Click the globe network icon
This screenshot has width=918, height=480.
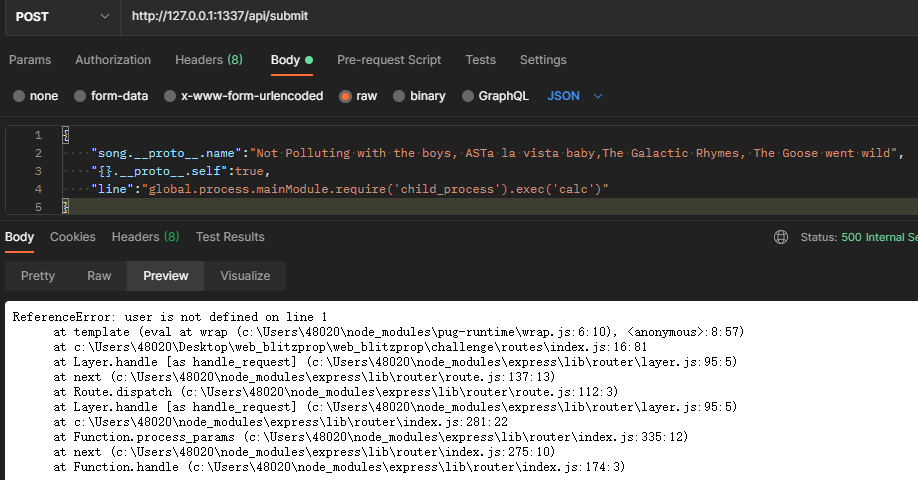pyautogui.click(x=781, y=237)
